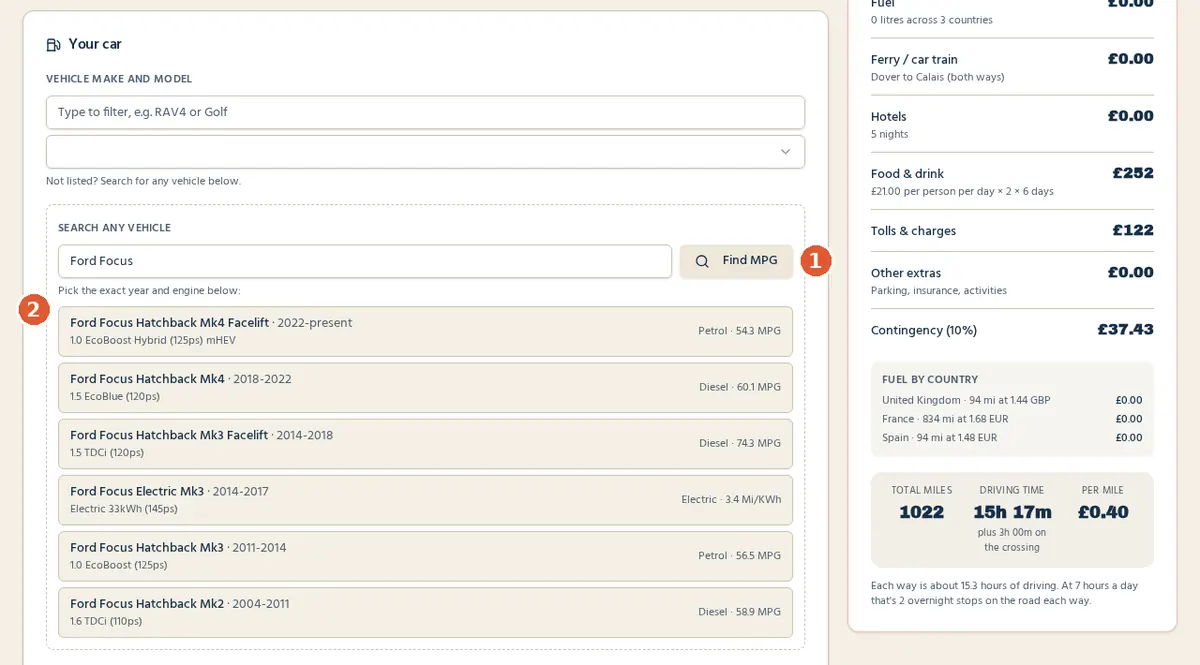Click the Find MPG button
The image size is (1200, 665).
click(x=736, y=261)
